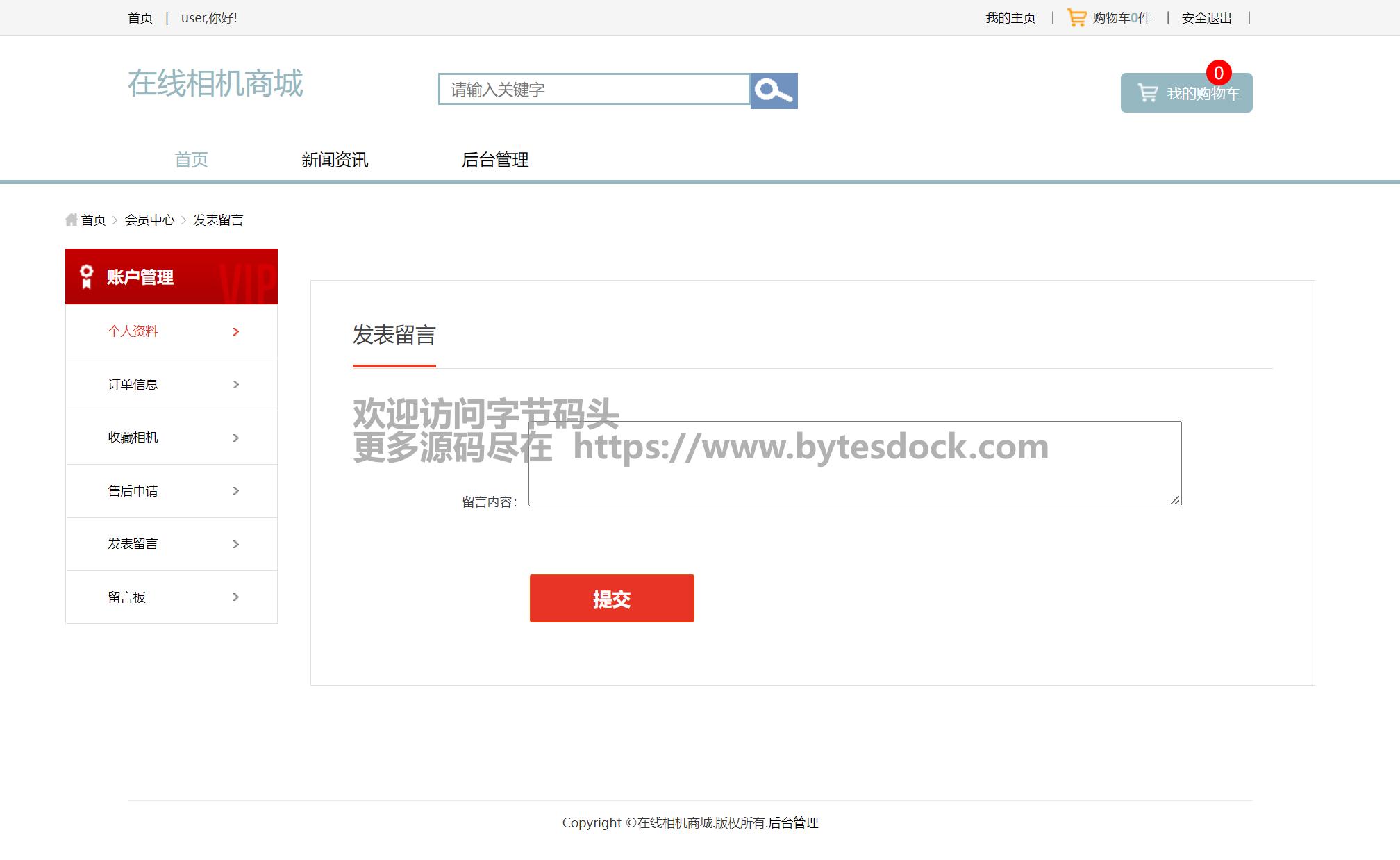Open the 新闻资讯 navigation tab
Viewport: 1400px width, 860px height.
point(335,160)
